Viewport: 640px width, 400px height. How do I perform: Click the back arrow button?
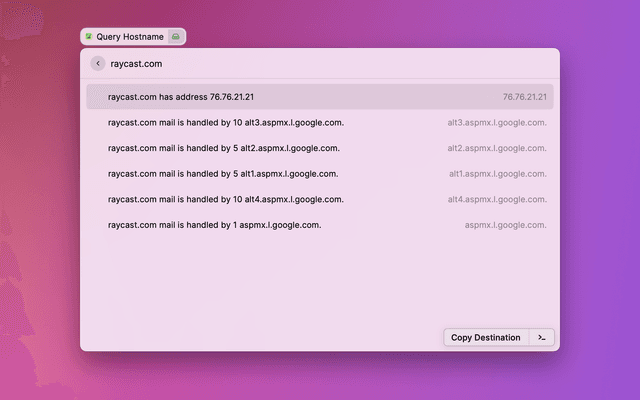point(98,64)
